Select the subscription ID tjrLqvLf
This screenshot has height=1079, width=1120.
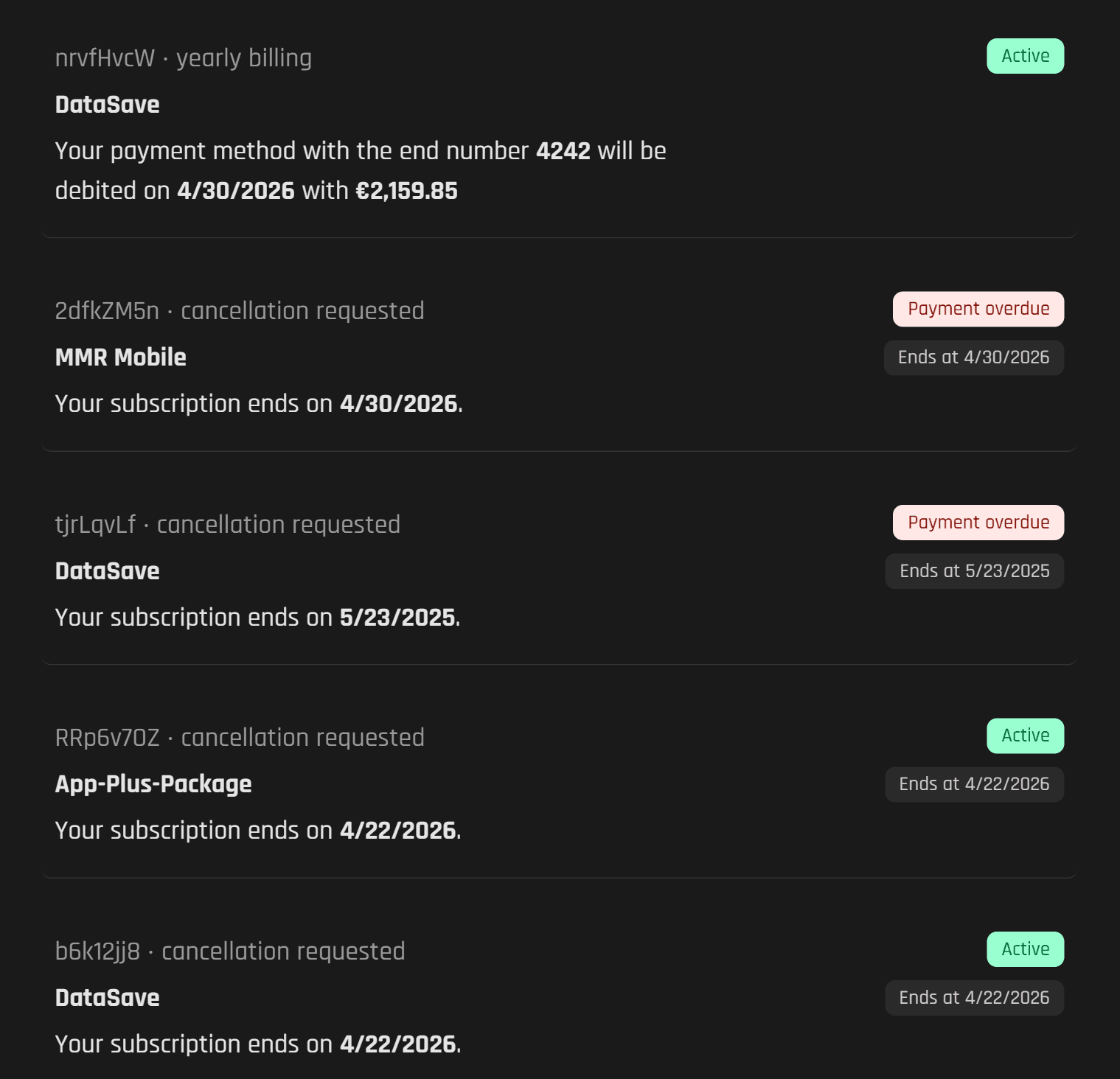(95, 524)
